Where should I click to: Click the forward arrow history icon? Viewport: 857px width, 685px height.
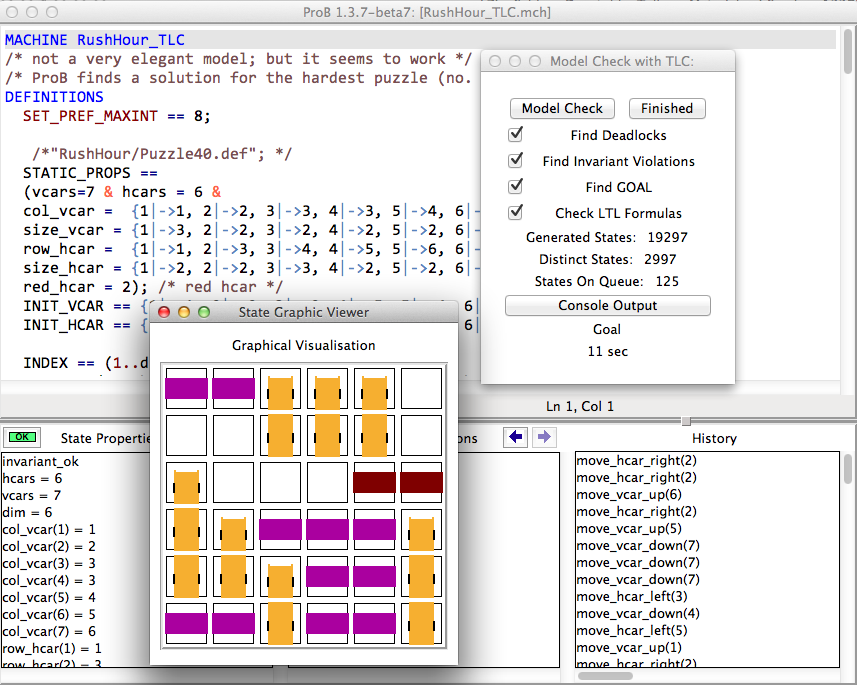click(543, 437)
